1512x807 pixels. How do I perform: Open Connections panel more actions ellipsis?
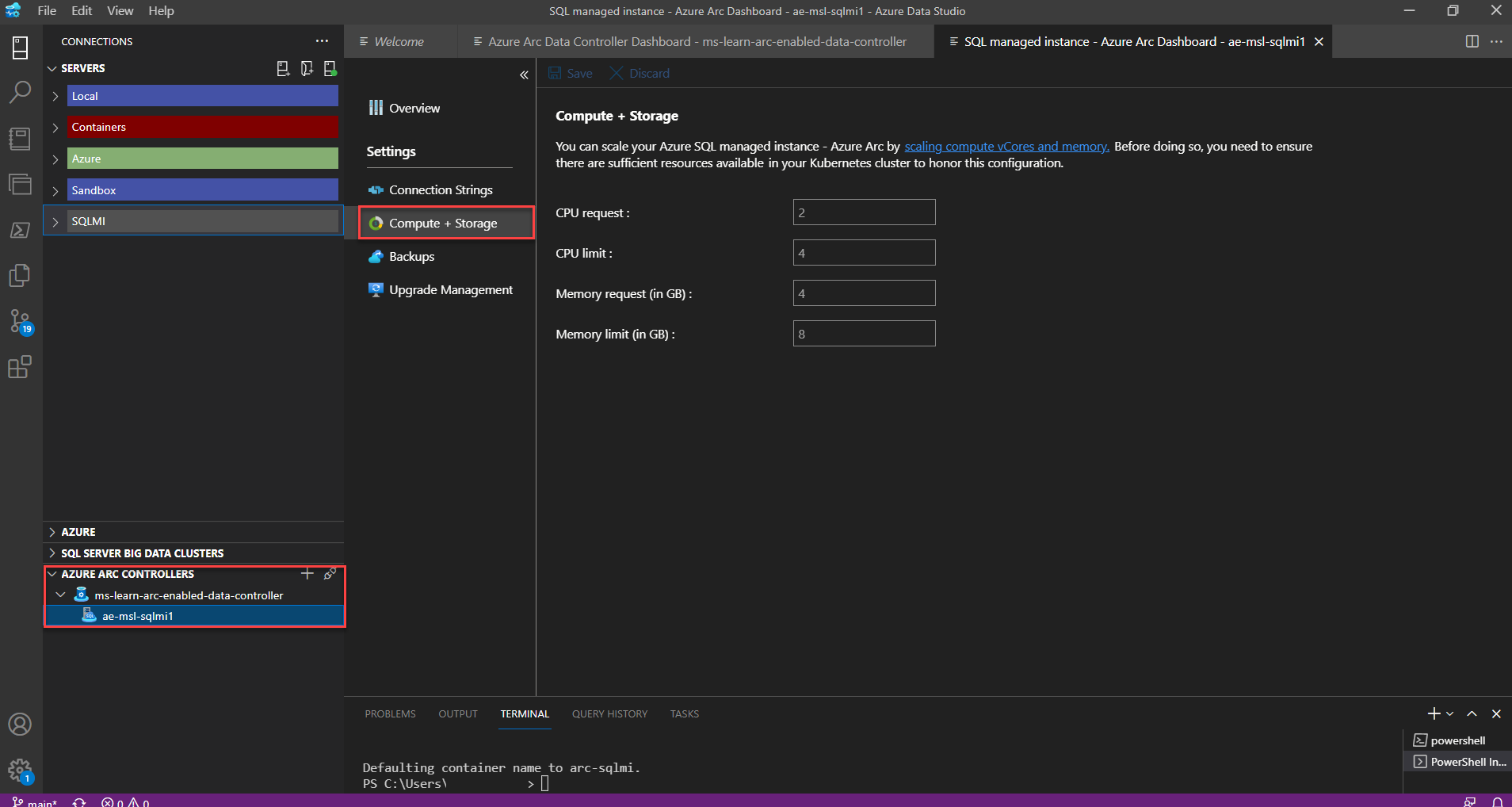(322, 41)
